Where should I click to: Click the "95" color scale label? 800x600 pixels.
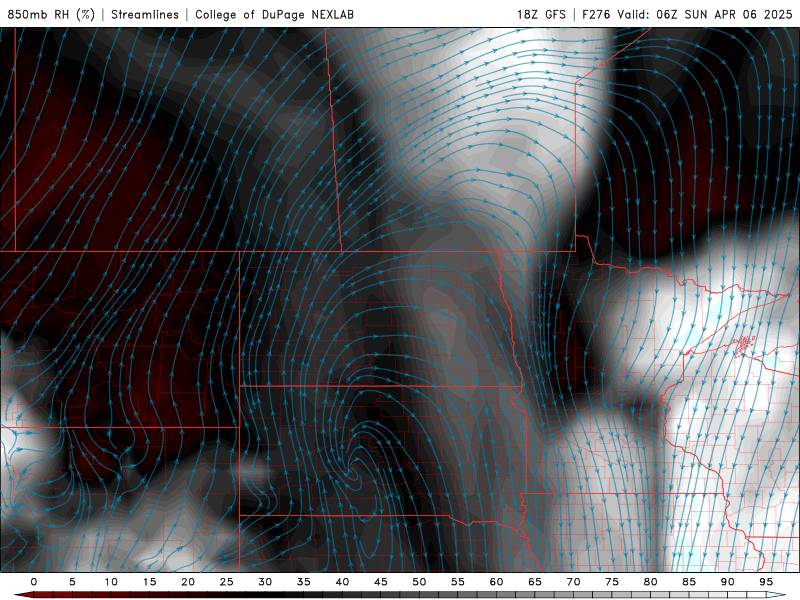pos(766,582)
